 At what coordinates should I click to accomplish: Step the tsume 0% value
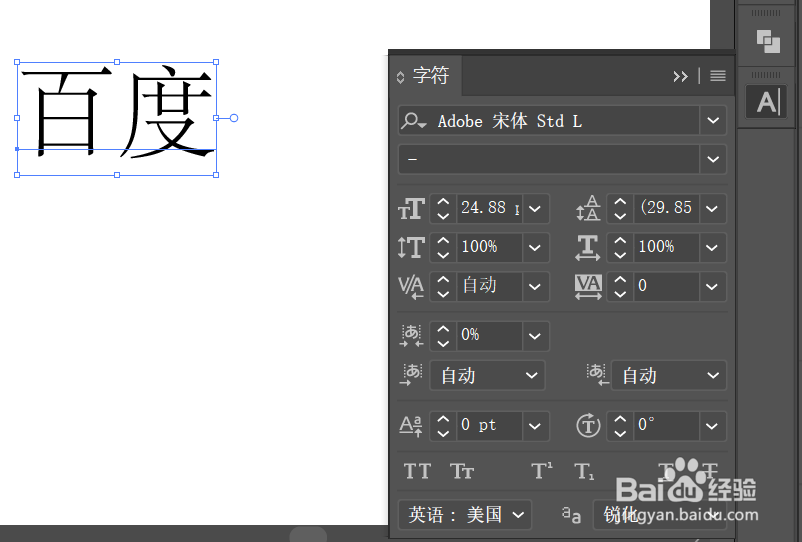(443, 336)
